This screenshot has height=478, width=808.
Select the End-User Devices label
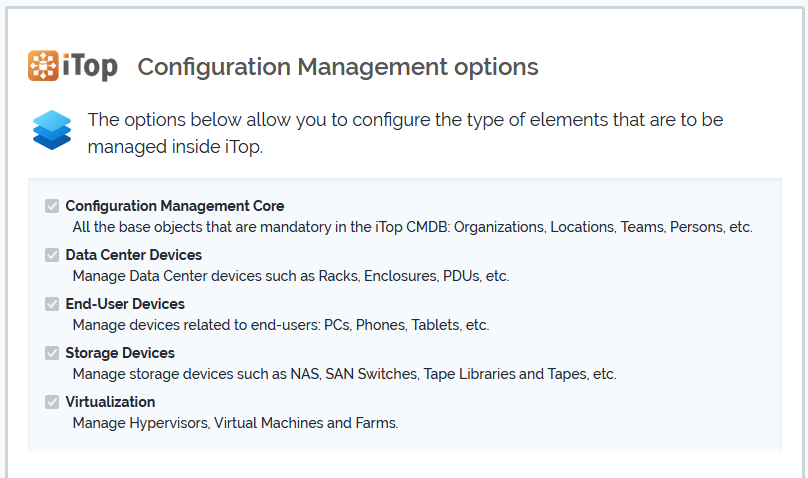(x=125, y=304)
